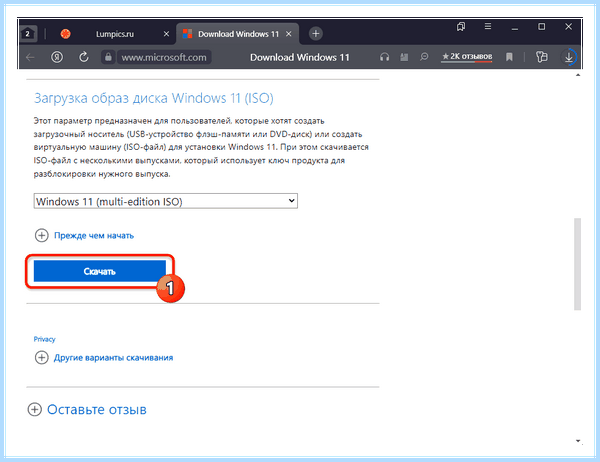Minimize the browser window
The image size is (600, 462).
(x=515, y=27)
